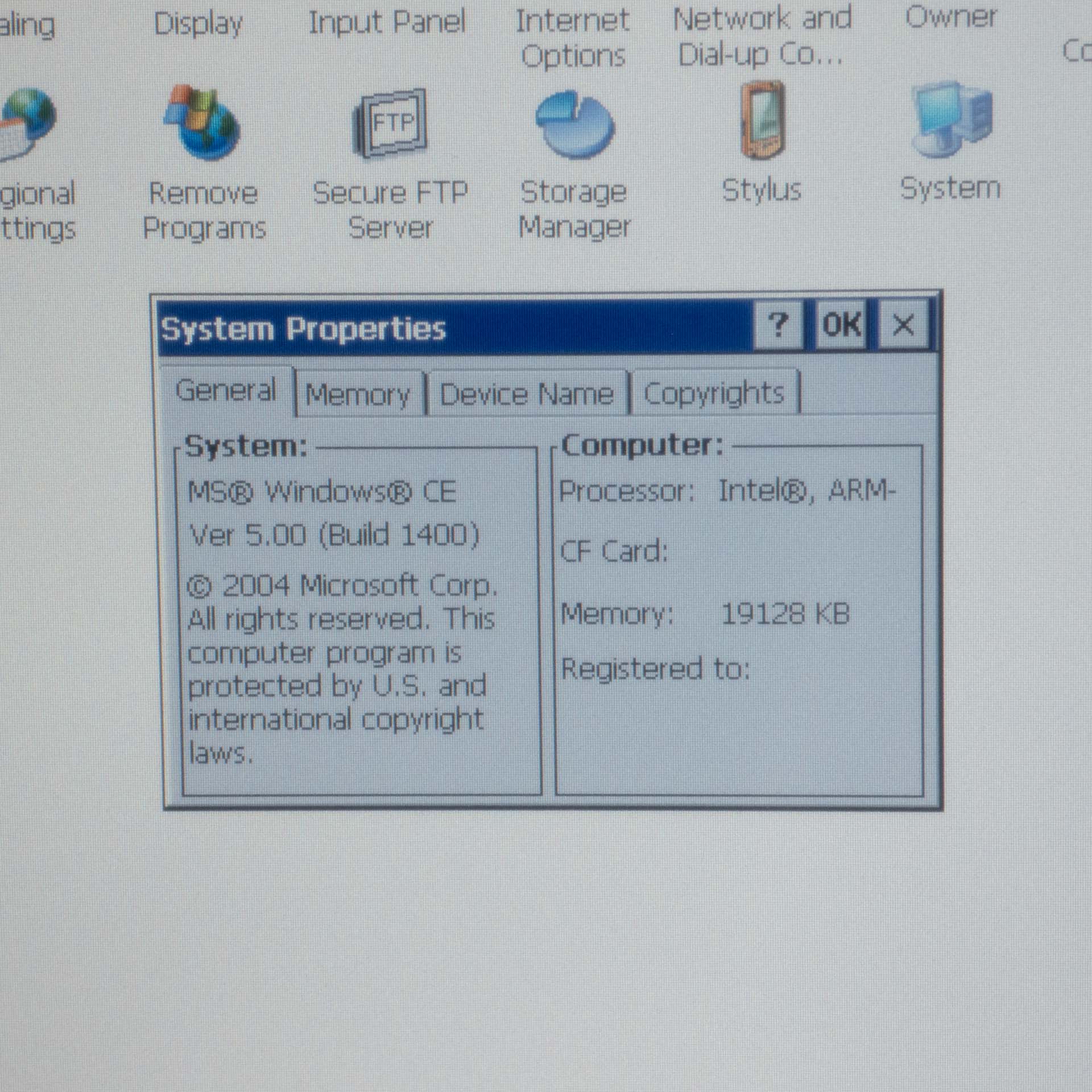Switch to the General tab

[227, 391]
